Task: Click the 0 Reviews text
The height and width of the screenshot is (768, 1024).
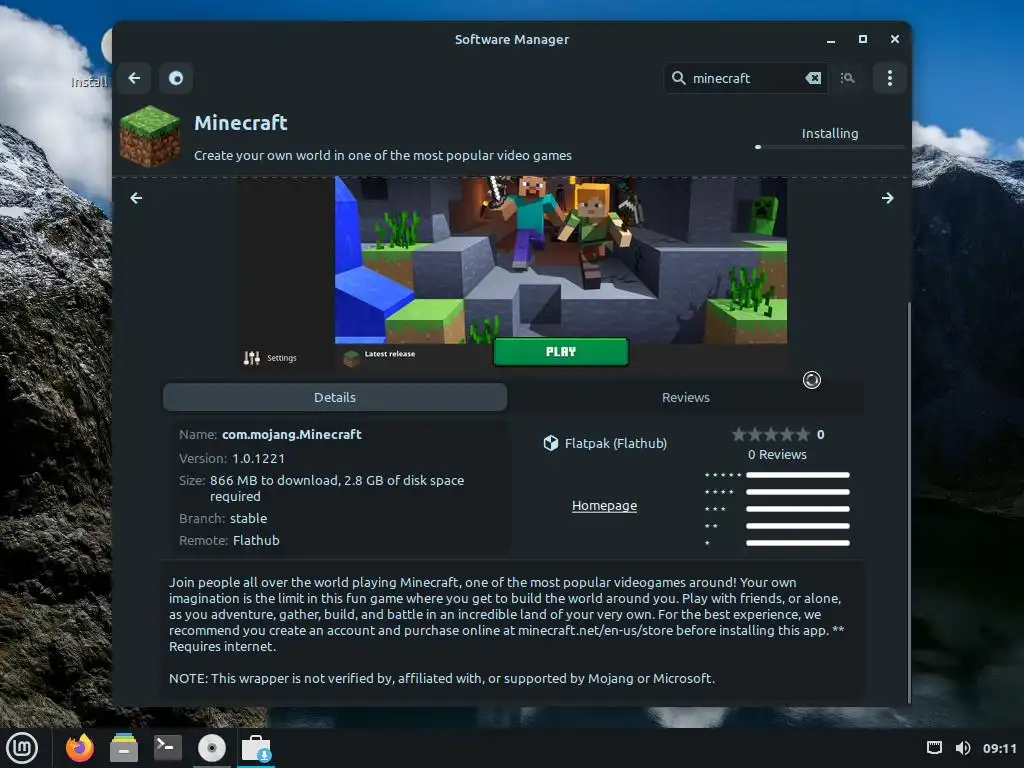Action: coord(777,455)
